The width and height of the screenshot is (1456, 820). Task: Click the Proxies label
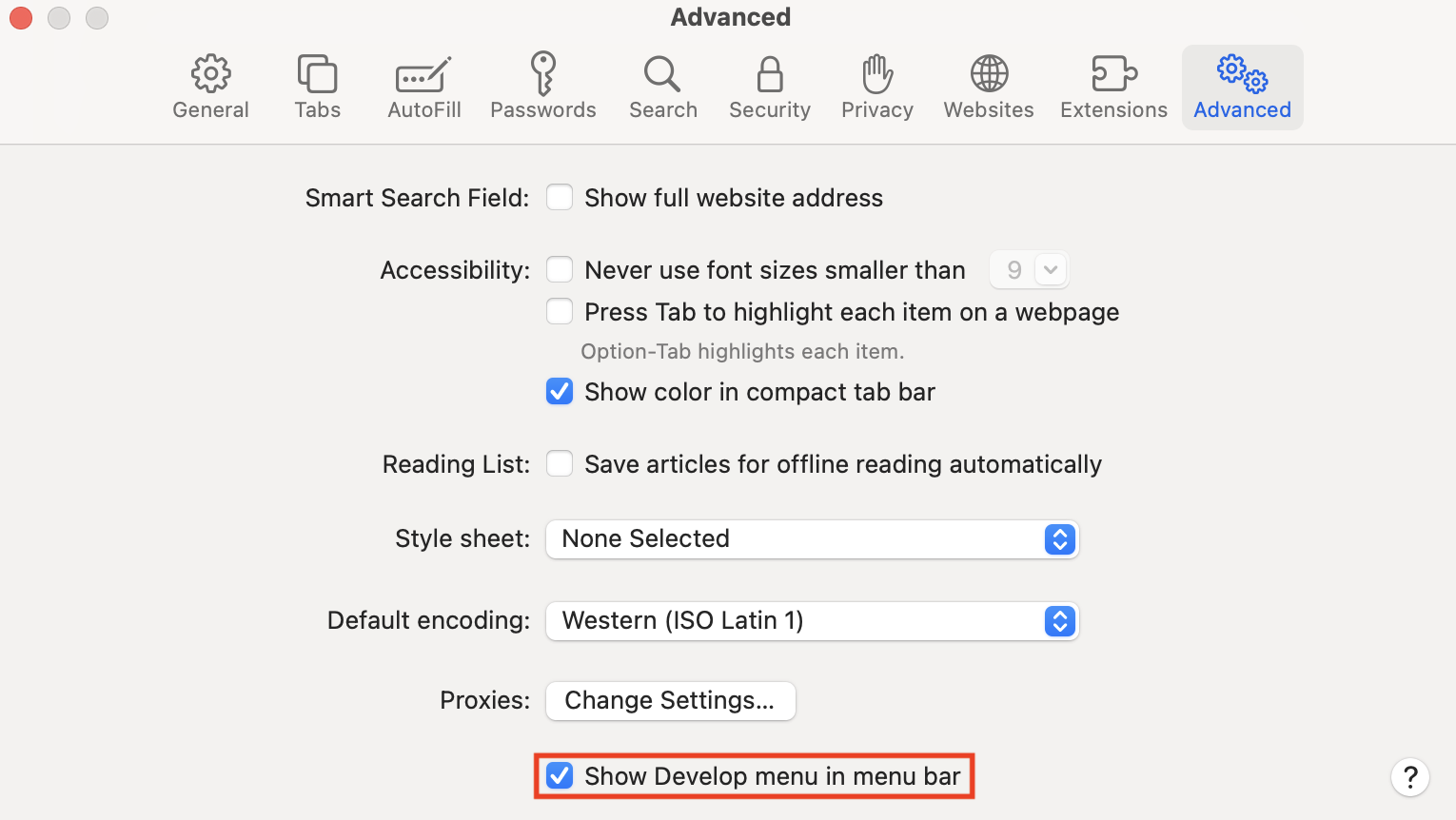484,700
